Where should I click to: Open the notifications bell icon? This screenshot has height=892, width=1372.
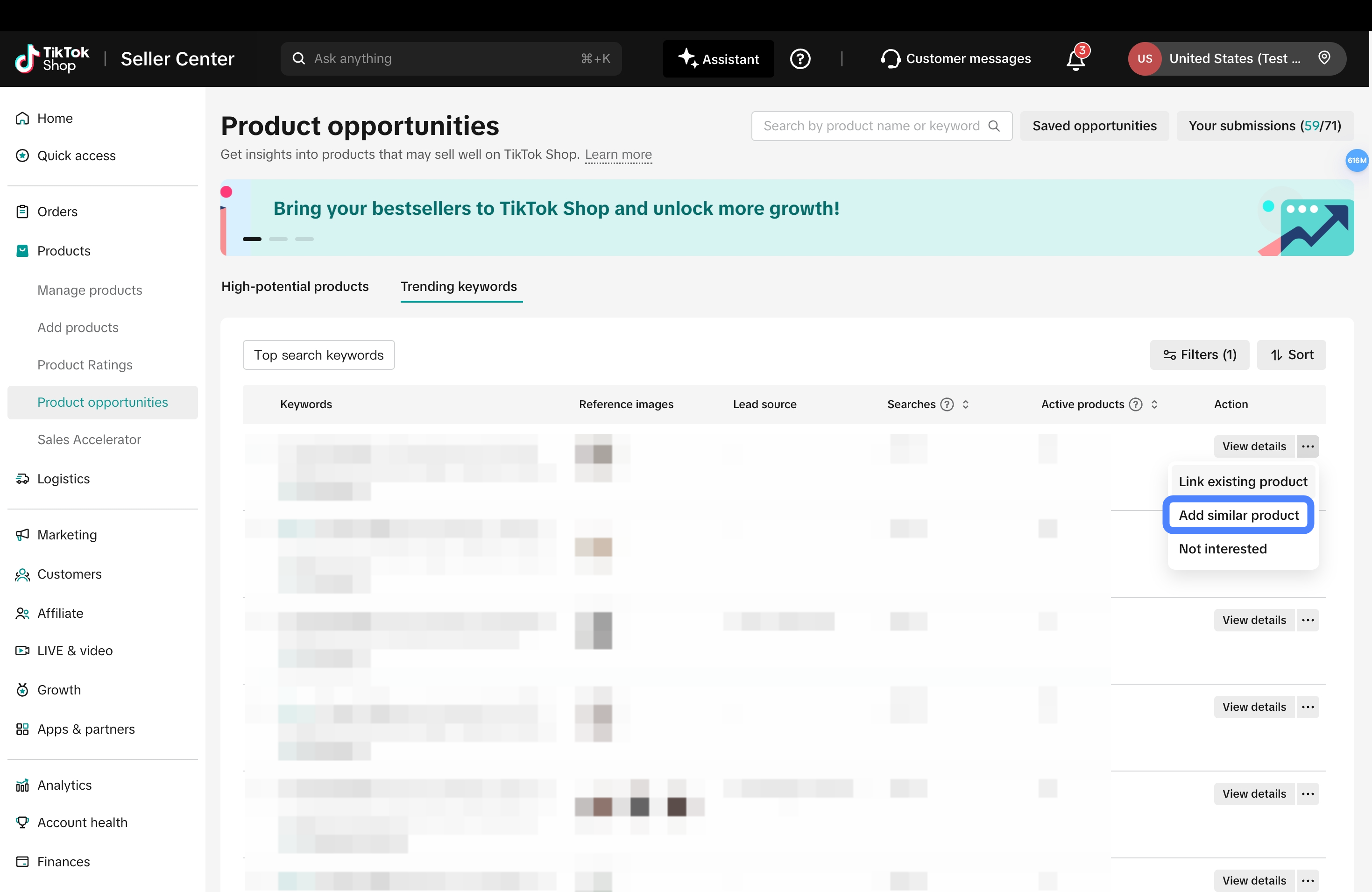[x=1075, y=59]
